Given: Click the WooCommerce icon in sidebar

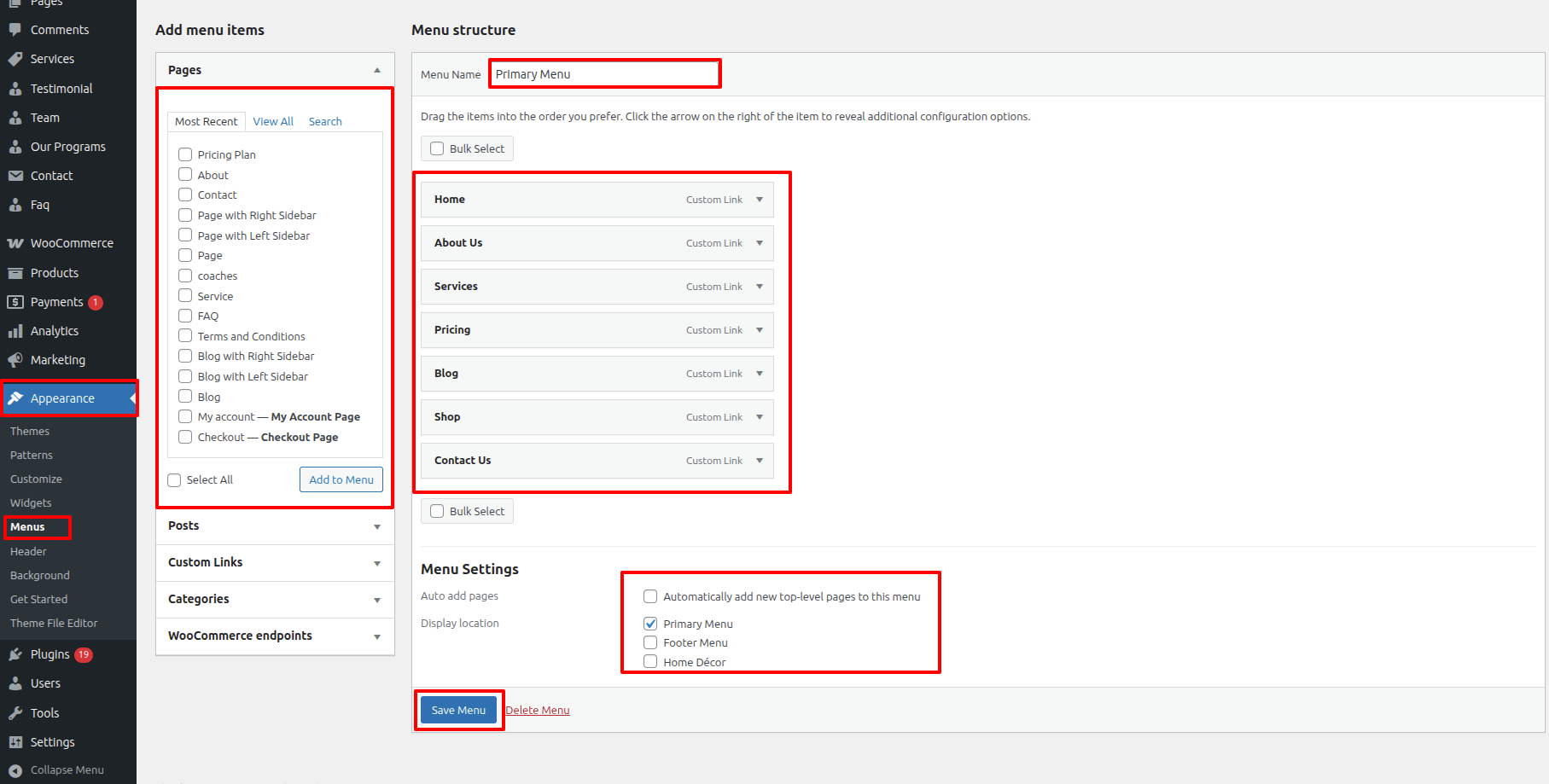Looking at the screenshot, I should [15, 243].
